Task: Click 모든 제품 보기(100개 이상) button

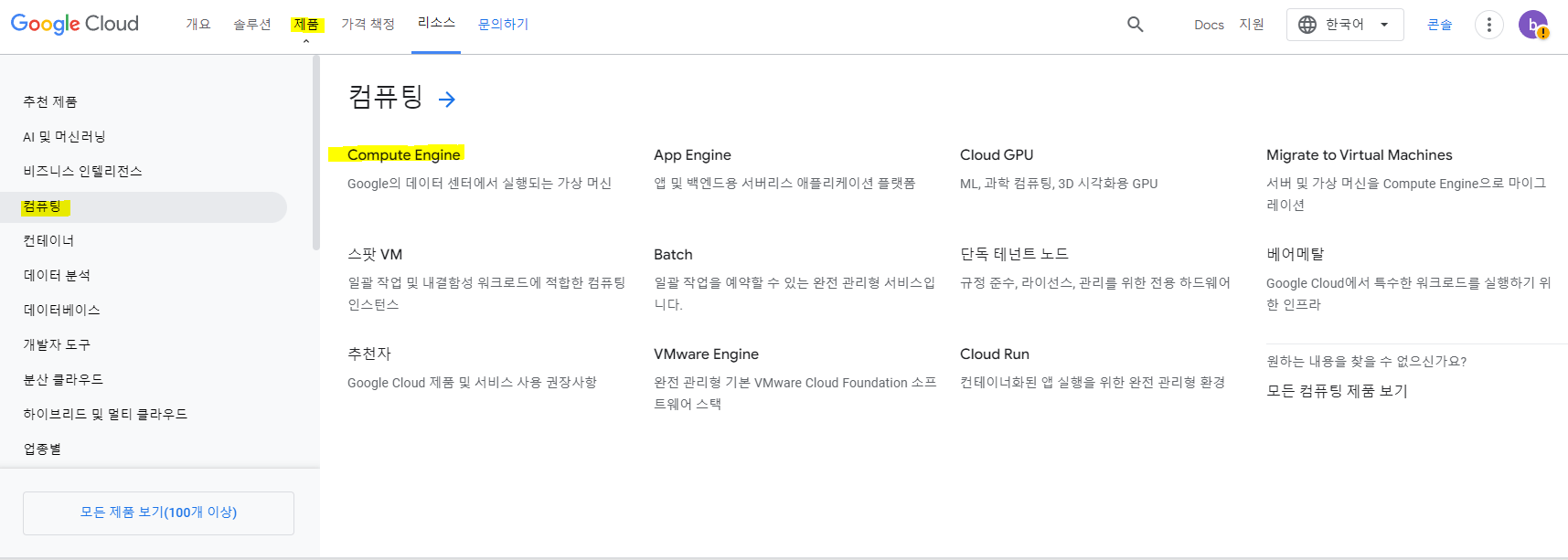Action: (x=158, y=512)
